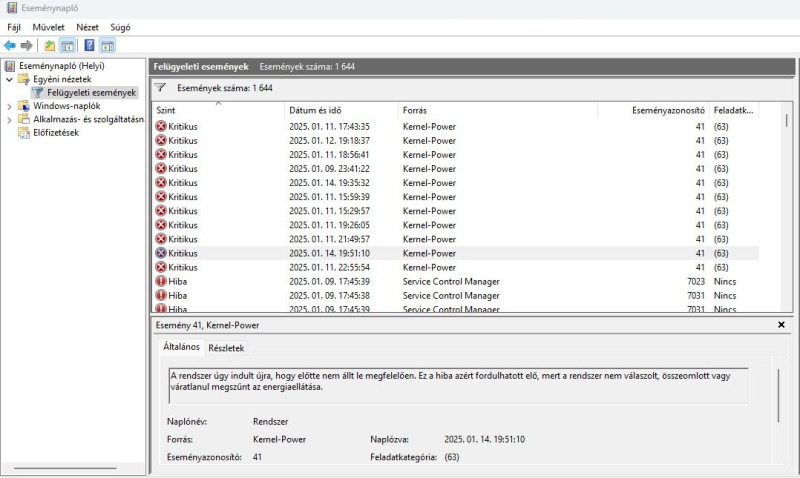Select Előfizetések tree item
The height and width of the screenshot is (478, 800).
pyautogui.click(x=56, y=133)
